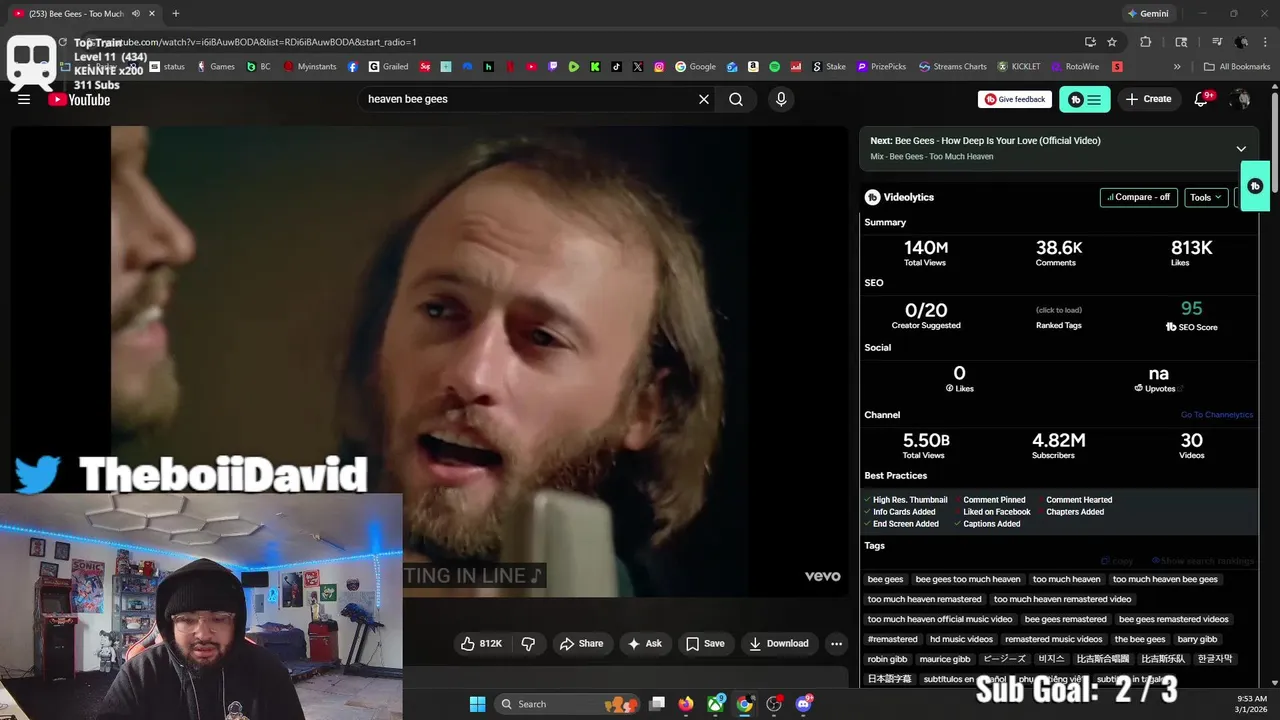Clear the search box text

coord(704,99)
